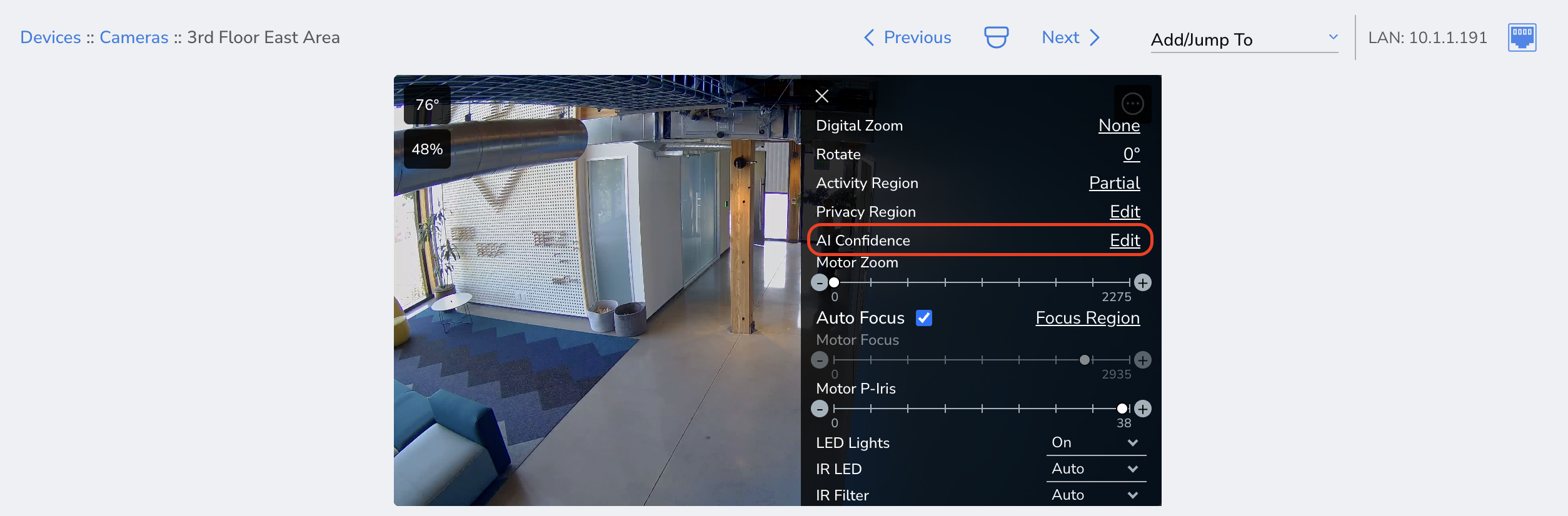The image size is (1568, 516).
Task: Increase Motor Focus with the plus button
Action: pyautogui.click(x=1143, y=360)
